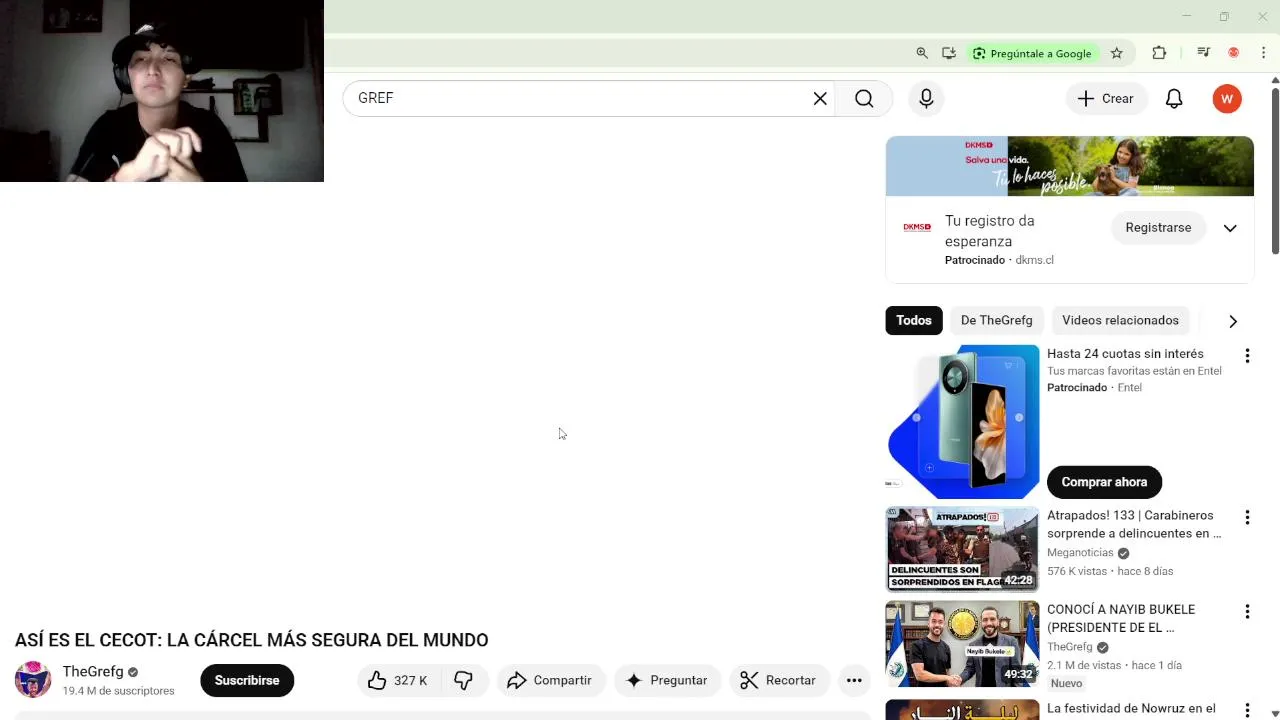Open Hasta 24 cuotas sin interés ad title
This screenshot has height=720, width=1280.
coord(1125,354)
